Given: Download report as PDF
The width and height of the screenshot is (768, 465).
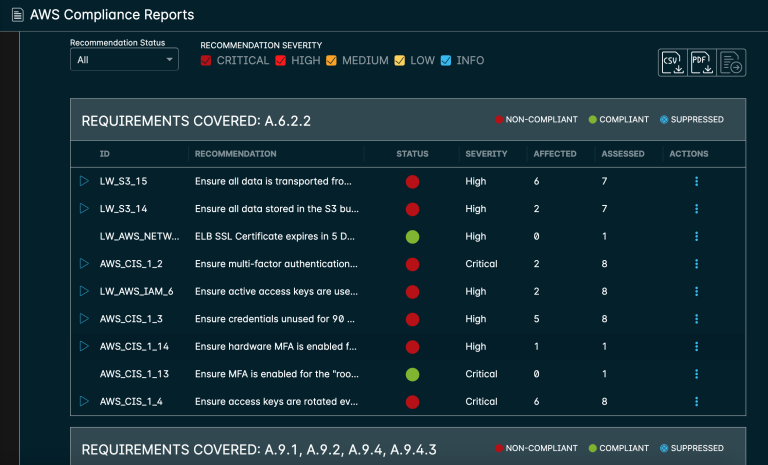Looking at the screenshot, I should 701,62.
